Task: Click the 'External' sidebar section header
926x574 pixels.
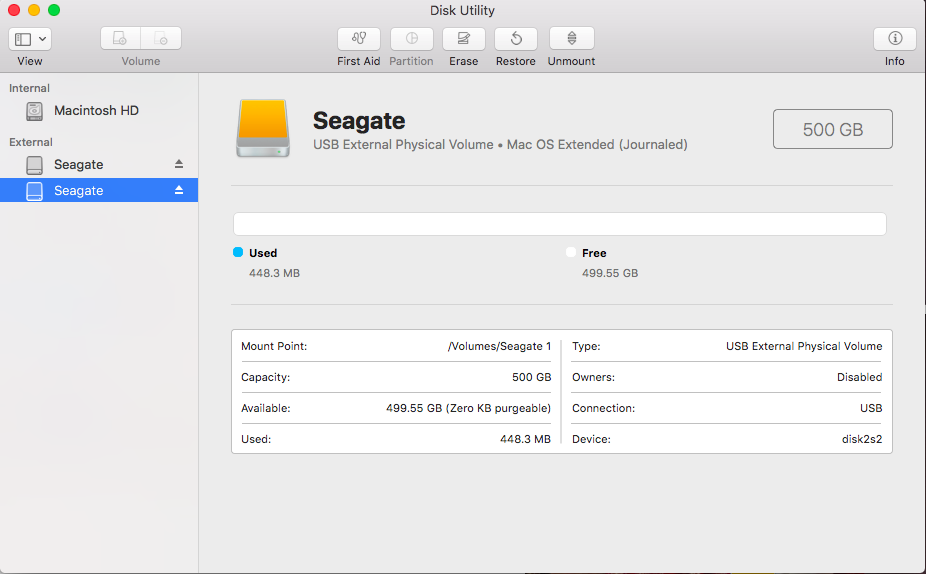Action: (31, 142)
